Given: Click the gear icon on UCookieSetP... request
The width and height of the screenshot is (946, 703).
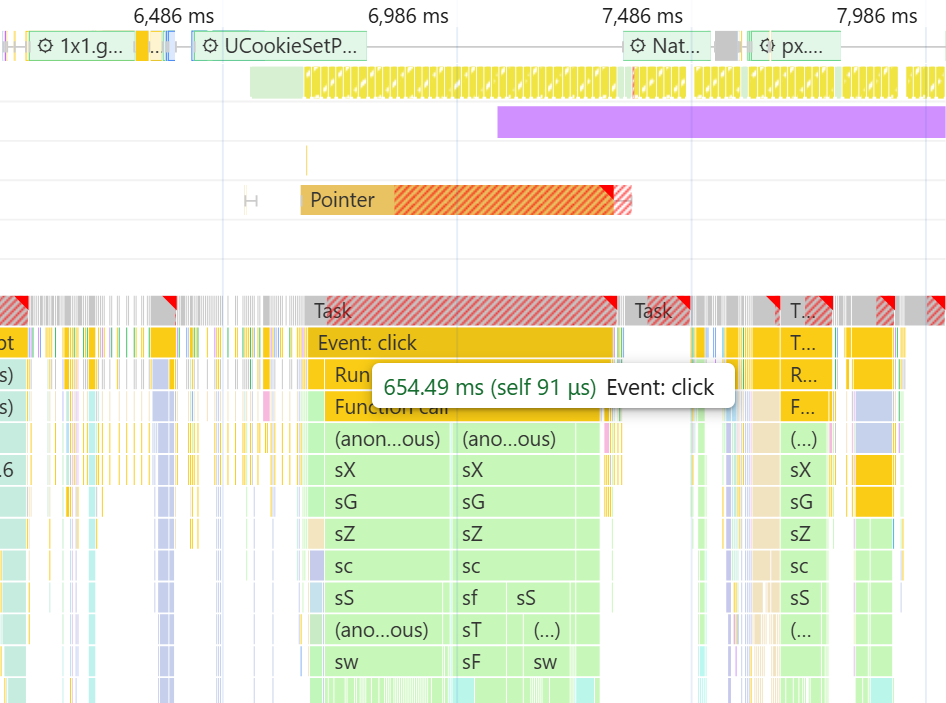Looking at the screenshot, I should 210,46.
